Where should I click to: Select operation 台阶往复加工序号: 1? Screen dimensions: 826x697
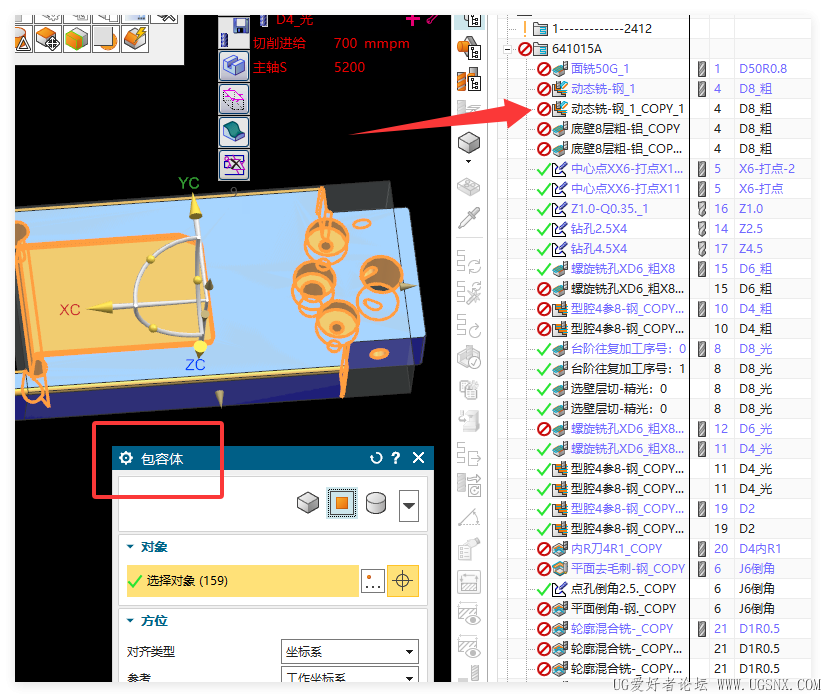[x=628, y=369]
